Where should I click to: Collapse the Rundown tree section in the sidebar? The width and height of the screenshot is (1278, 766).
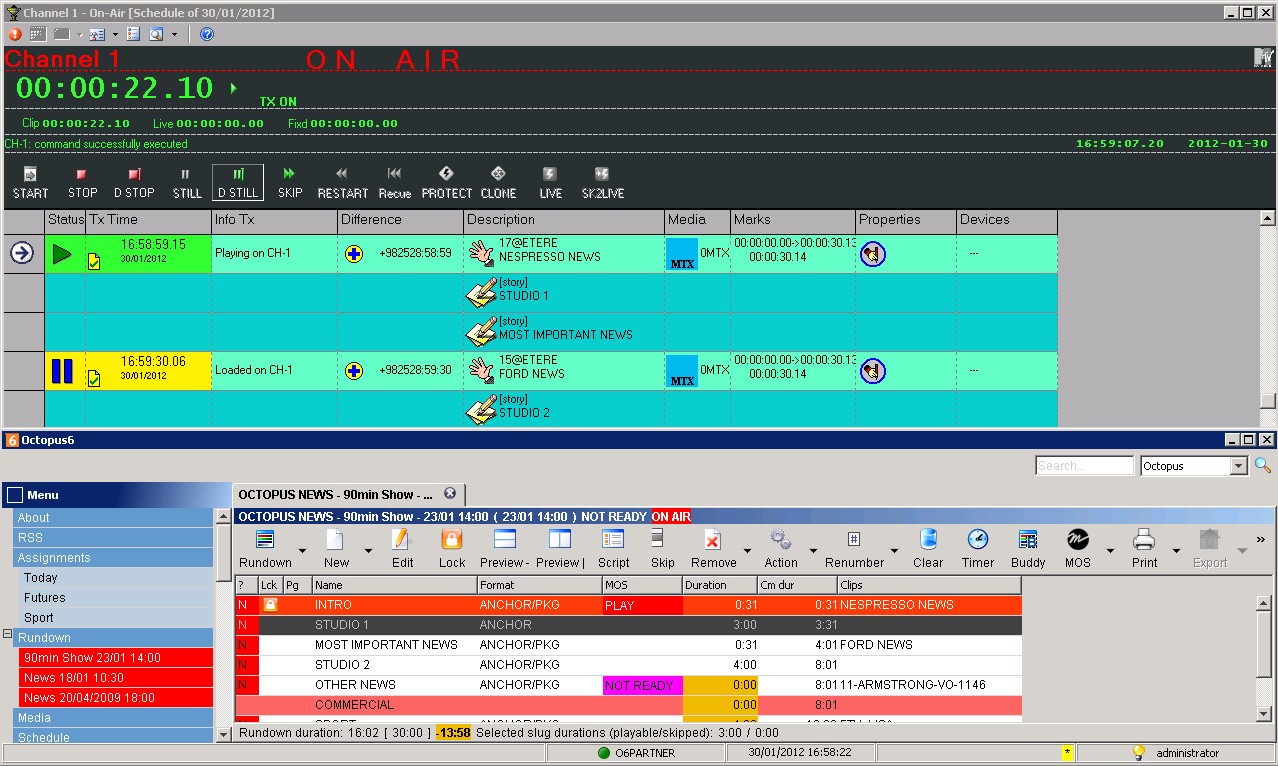[8, 634]
